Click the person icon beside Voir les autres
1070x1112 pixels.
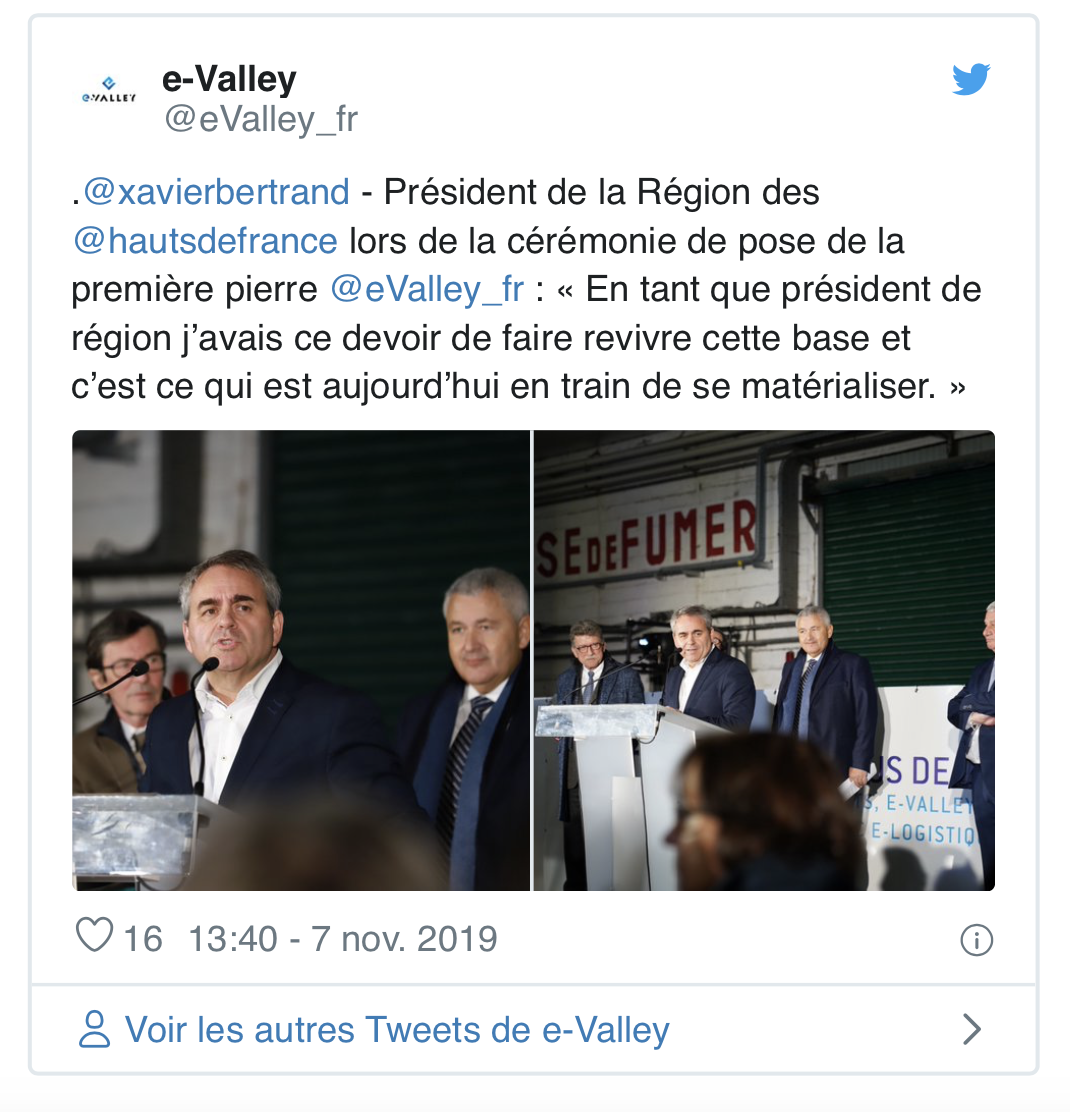(94, 1030)
